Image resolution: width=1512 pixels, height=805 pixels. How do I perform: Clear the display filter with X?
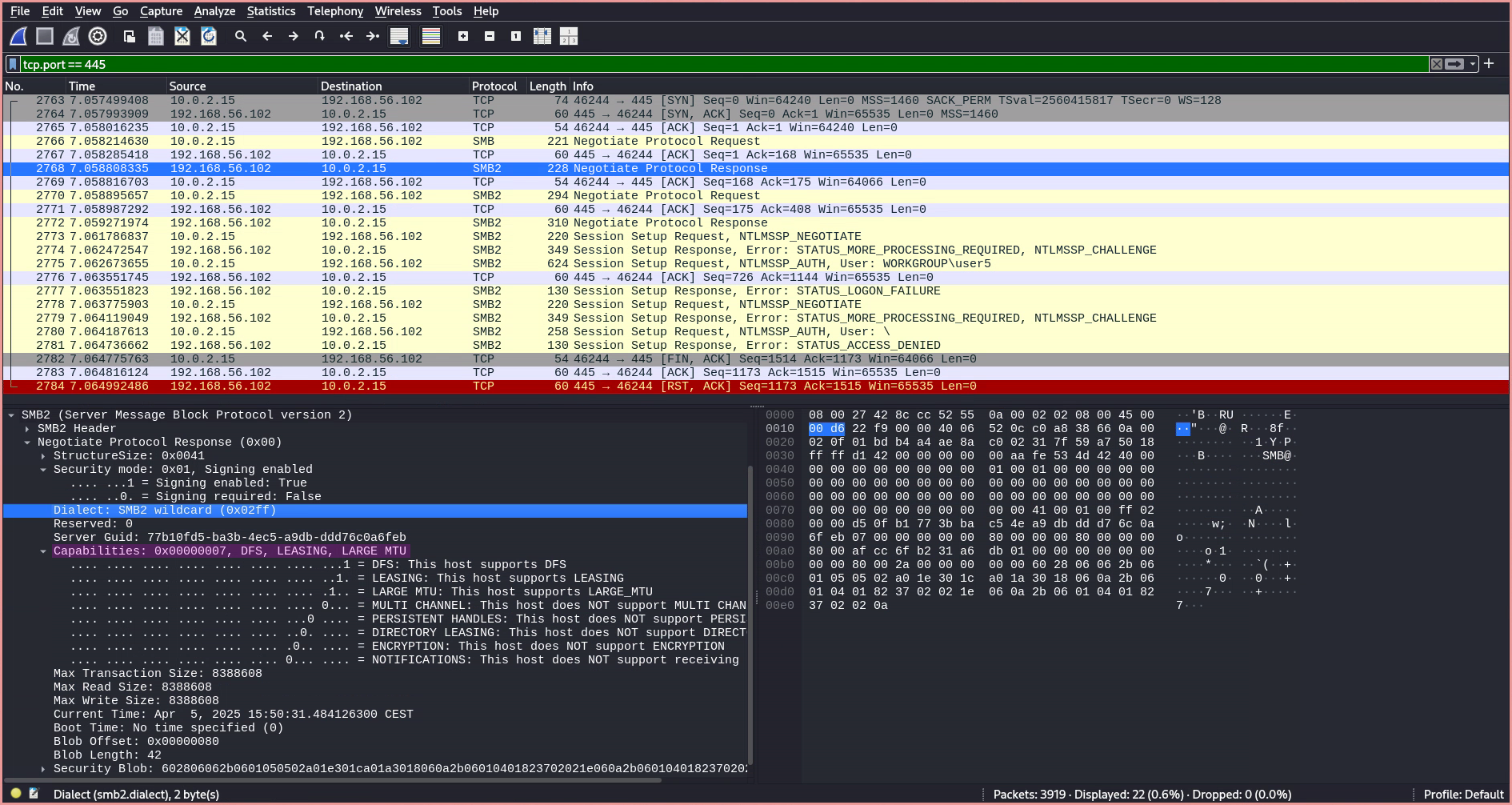pos(1437,64)
